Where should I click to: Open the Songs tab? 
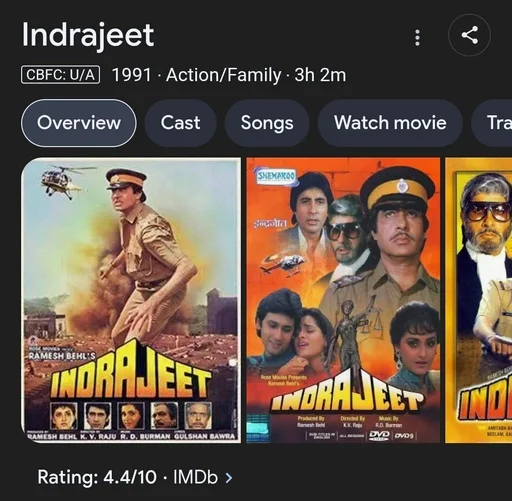click(267, 123)
